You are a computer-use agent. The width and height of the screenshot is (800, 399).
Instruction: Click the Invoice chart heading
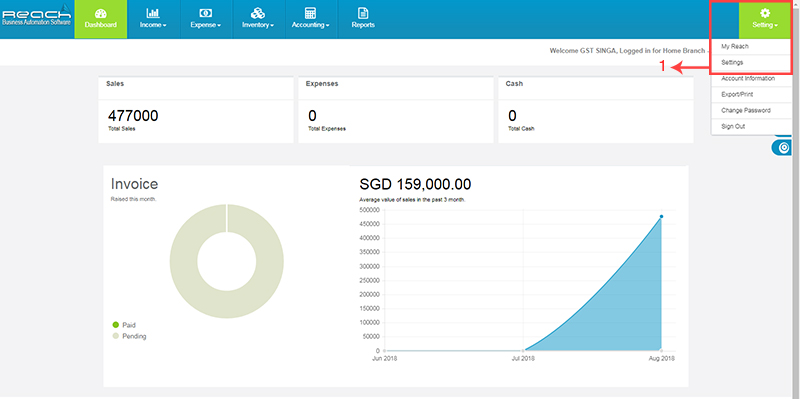134,184
